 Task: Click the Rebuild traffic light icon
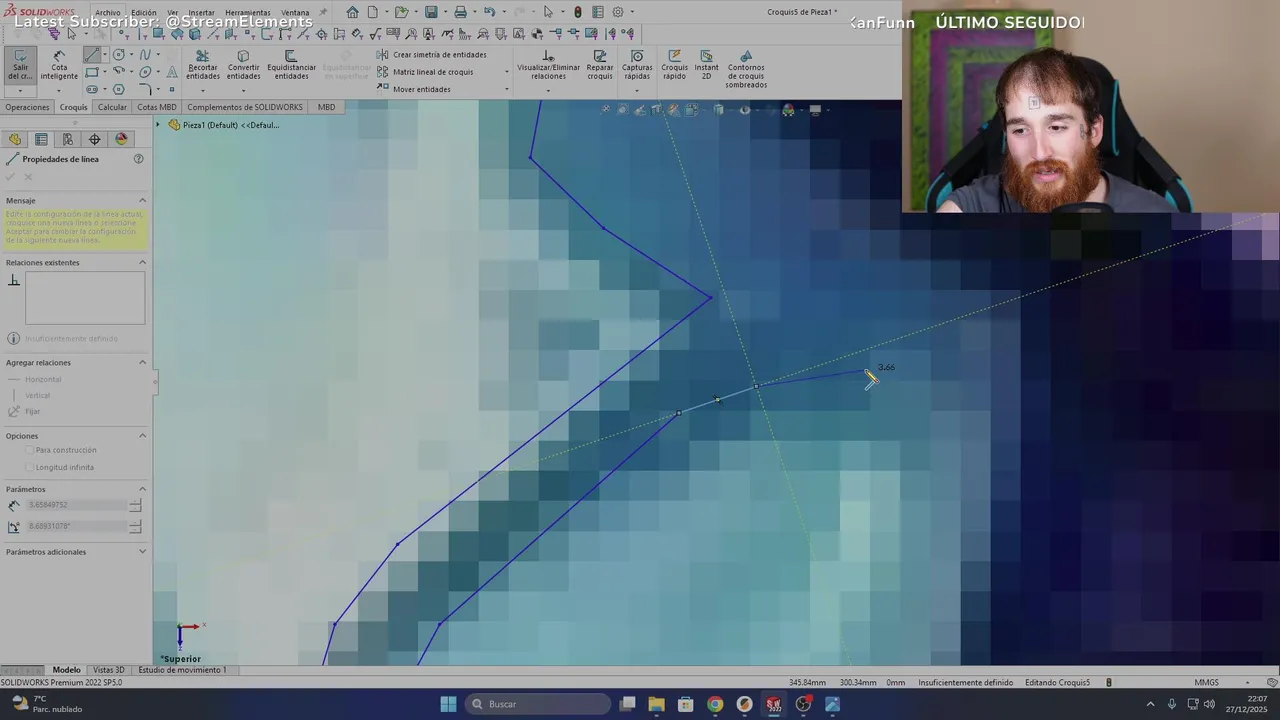point(578,12)
